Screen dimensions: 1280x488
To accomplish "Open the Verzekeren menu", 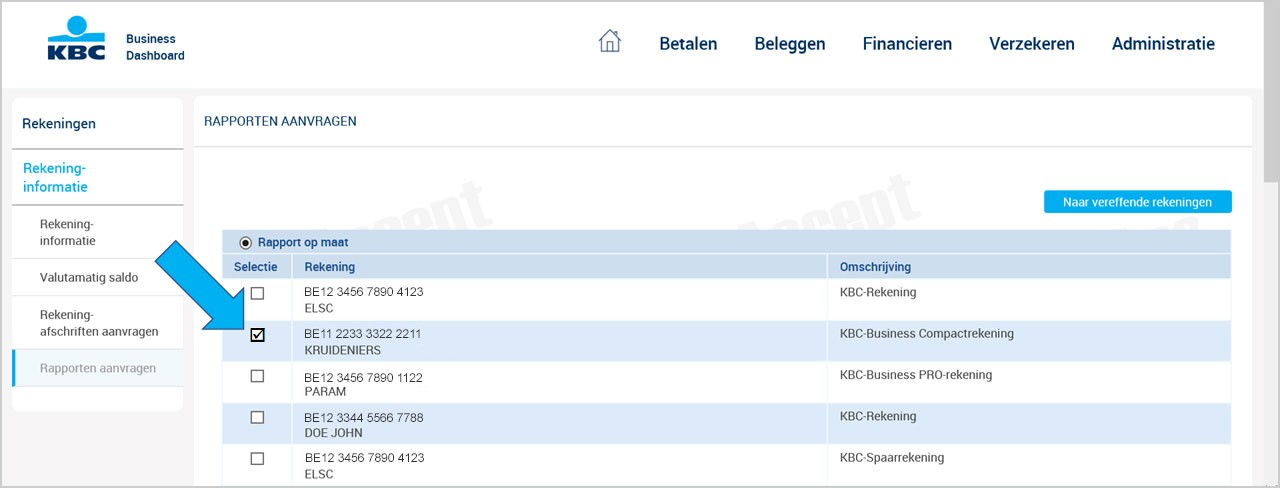I will coord(1032,43).
